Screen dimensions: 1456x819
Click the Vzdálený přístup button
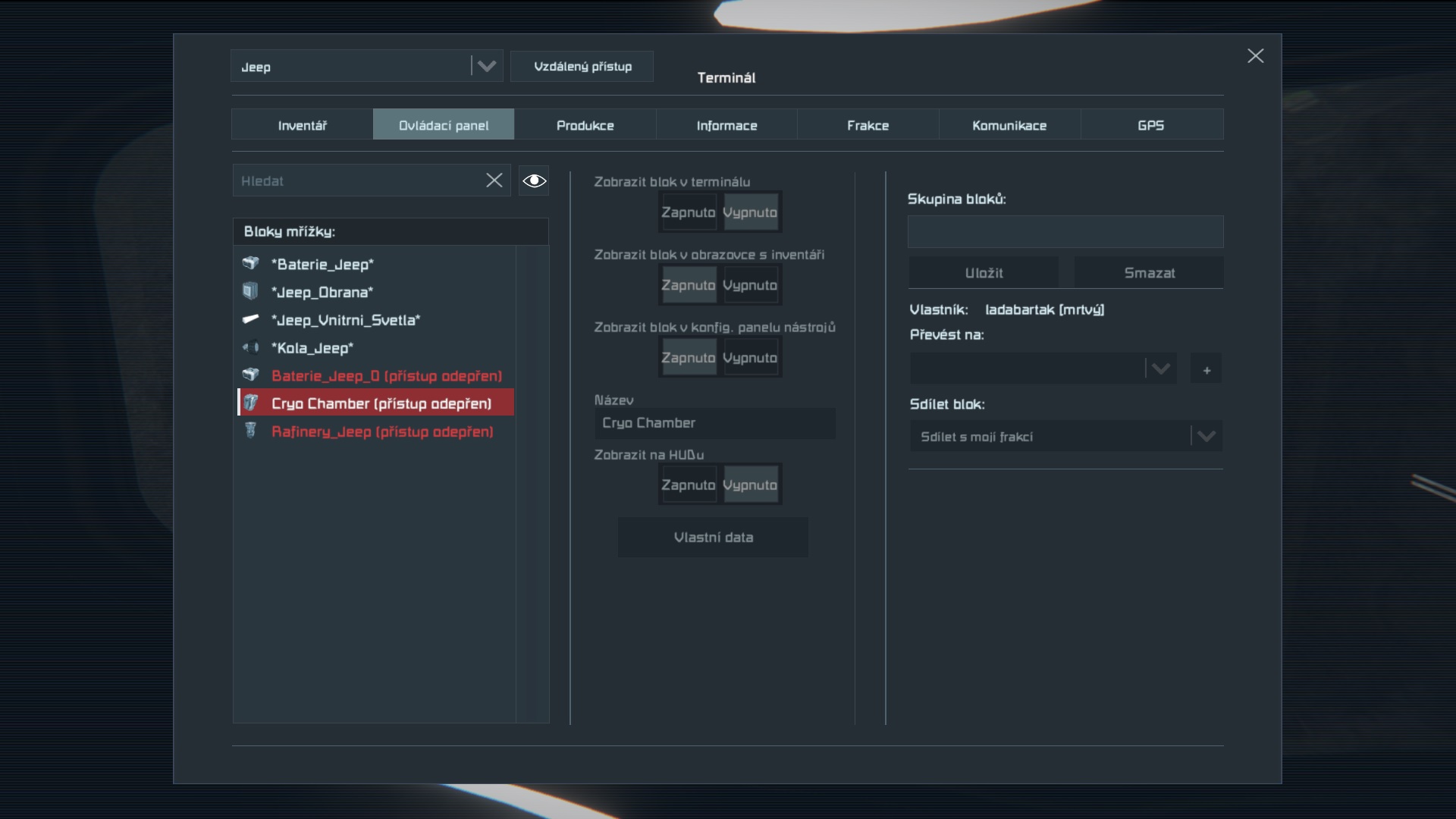point(582,67)
